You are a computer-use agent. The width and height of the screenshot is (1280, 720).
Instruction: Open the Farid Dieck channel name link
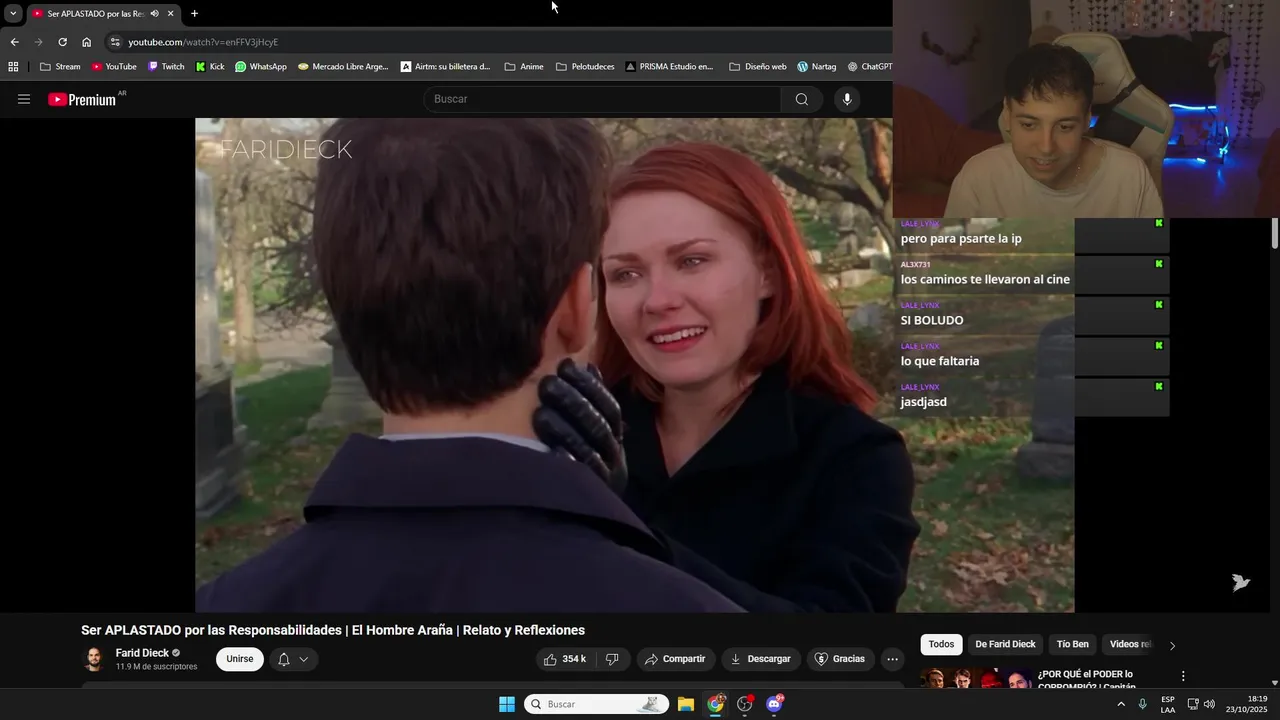click(x=142, y=653)
